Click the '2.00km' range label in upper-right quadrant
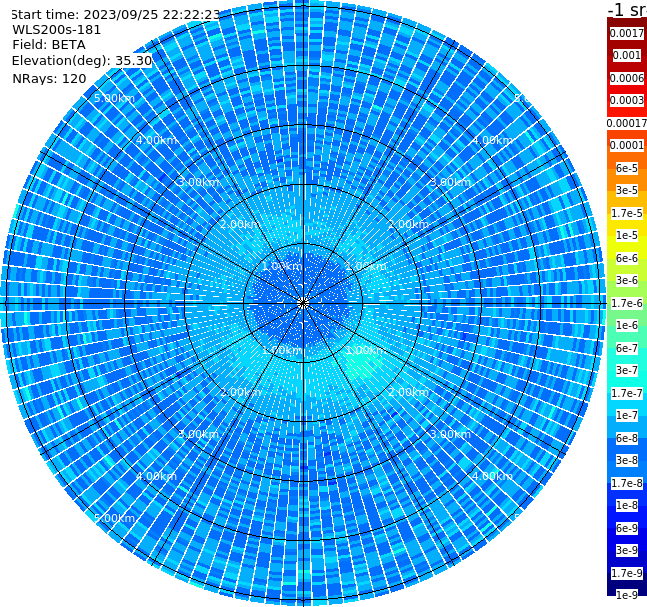Image resolution: width=647 pixels, height=607 pixels. pos(408,224)
